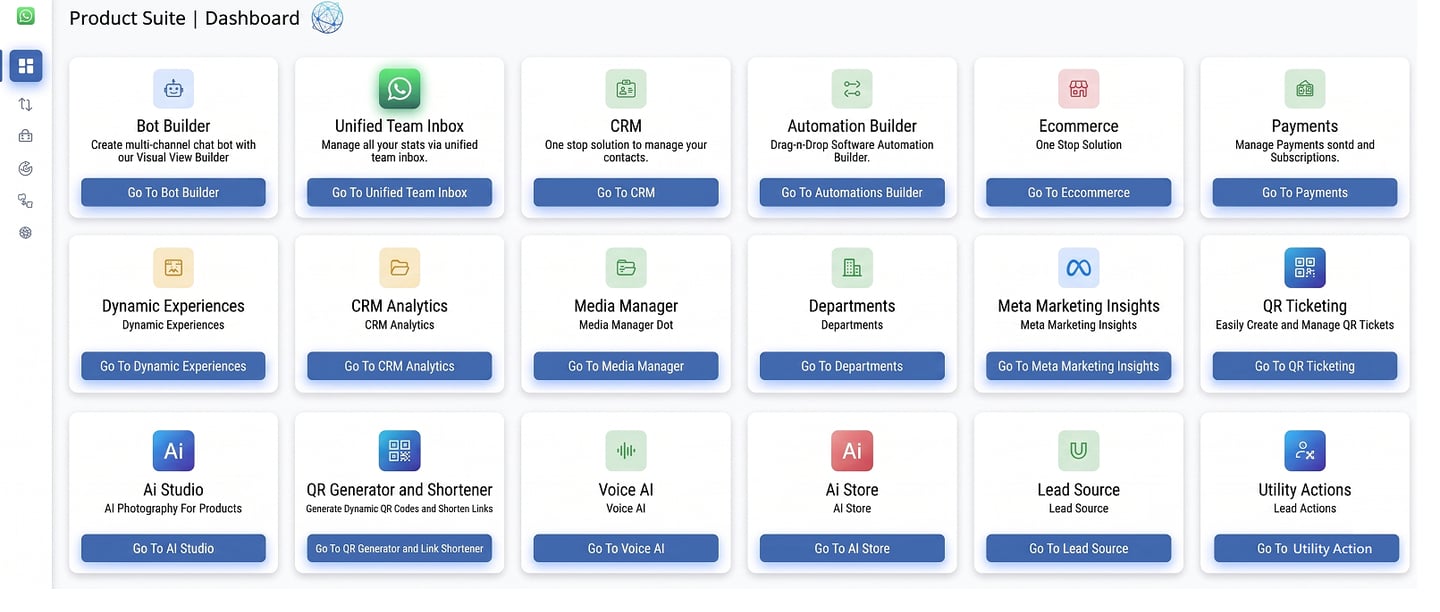
Task: Click the Meta Marketing Insights logo icon
Action: coord(1078,268)
